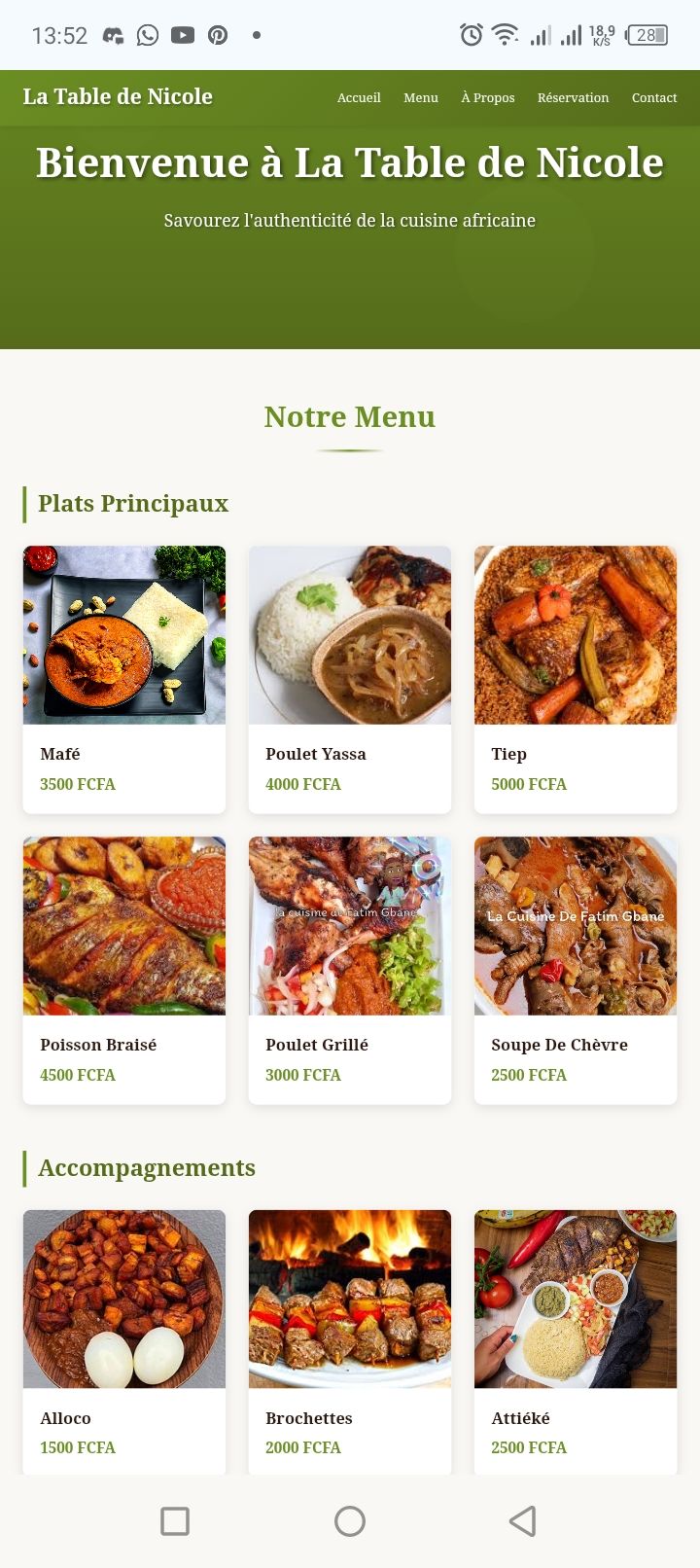Go to the Menu nav item
This screenshot has height=1568, width=700.
421,97
